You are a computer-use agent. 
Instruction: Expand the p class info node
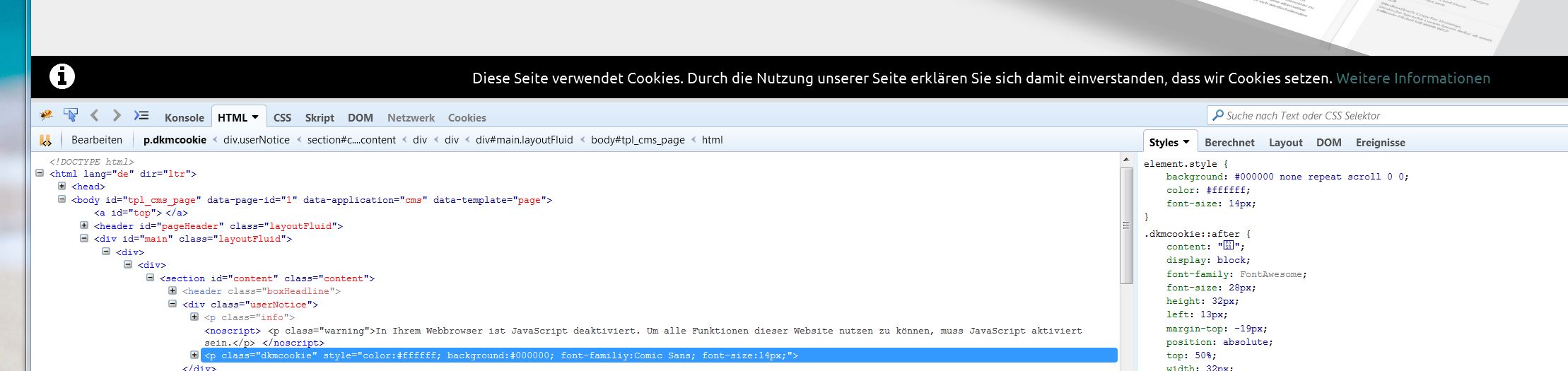[x=194, y=317]
